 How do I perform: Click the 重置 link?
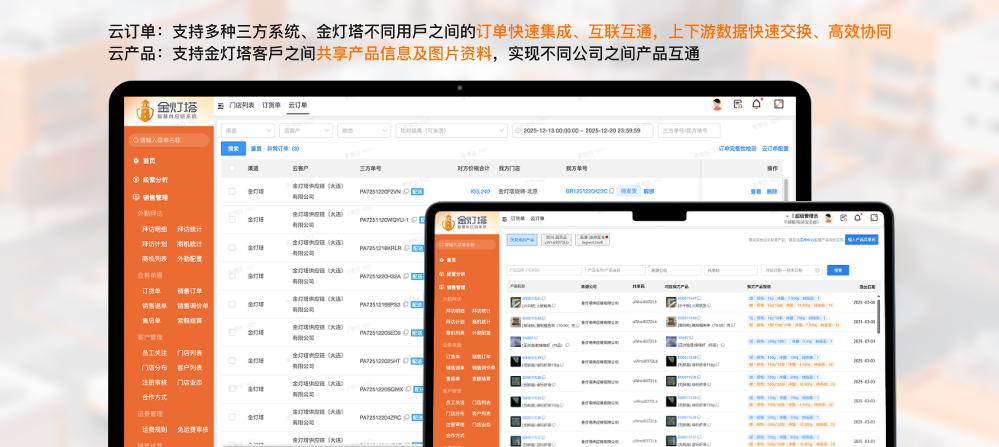(256, 148)
